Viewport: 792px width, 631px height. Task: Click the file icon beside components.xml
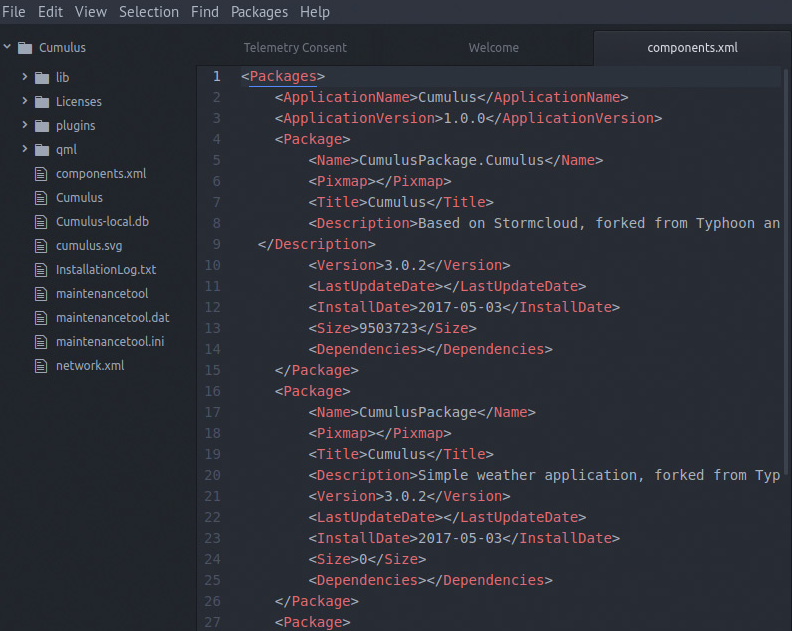coord(40,174)
